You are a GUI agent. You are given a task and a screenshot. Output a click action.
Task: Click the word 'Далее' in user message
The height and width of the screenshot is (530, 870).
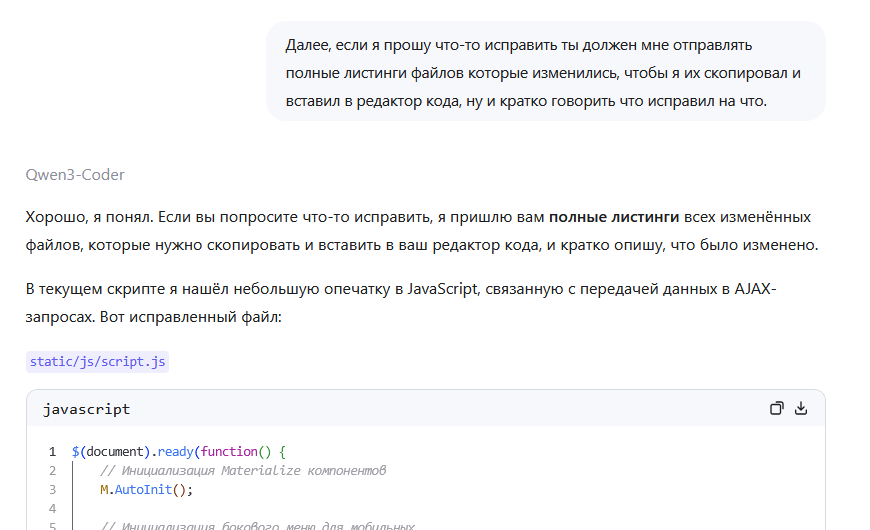307,46
